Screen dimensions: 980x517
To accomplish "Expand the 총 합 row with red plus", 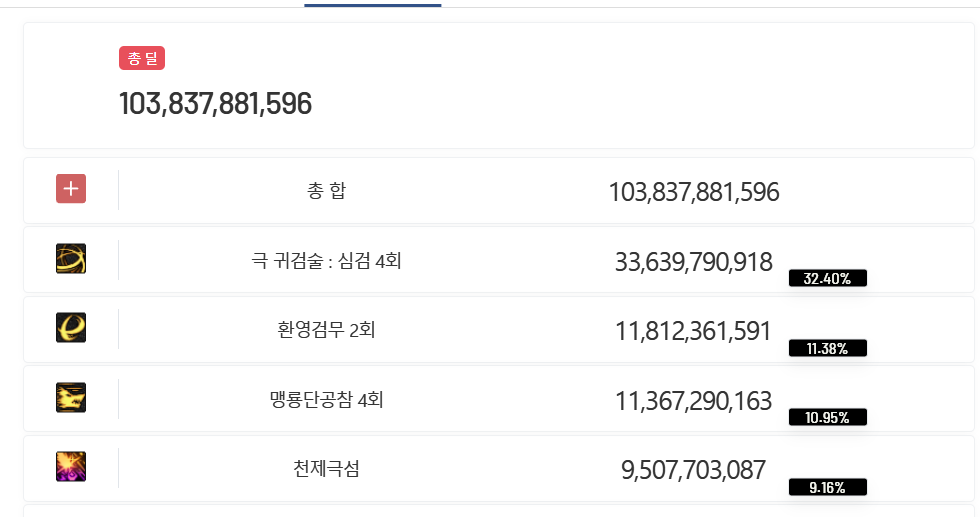I will pyautogui.click(x=71, y=189).
